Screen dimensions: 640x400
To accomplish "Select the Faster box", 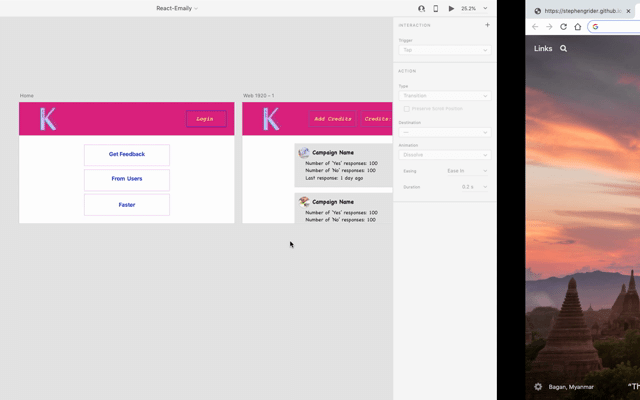I will pos(127,204).
